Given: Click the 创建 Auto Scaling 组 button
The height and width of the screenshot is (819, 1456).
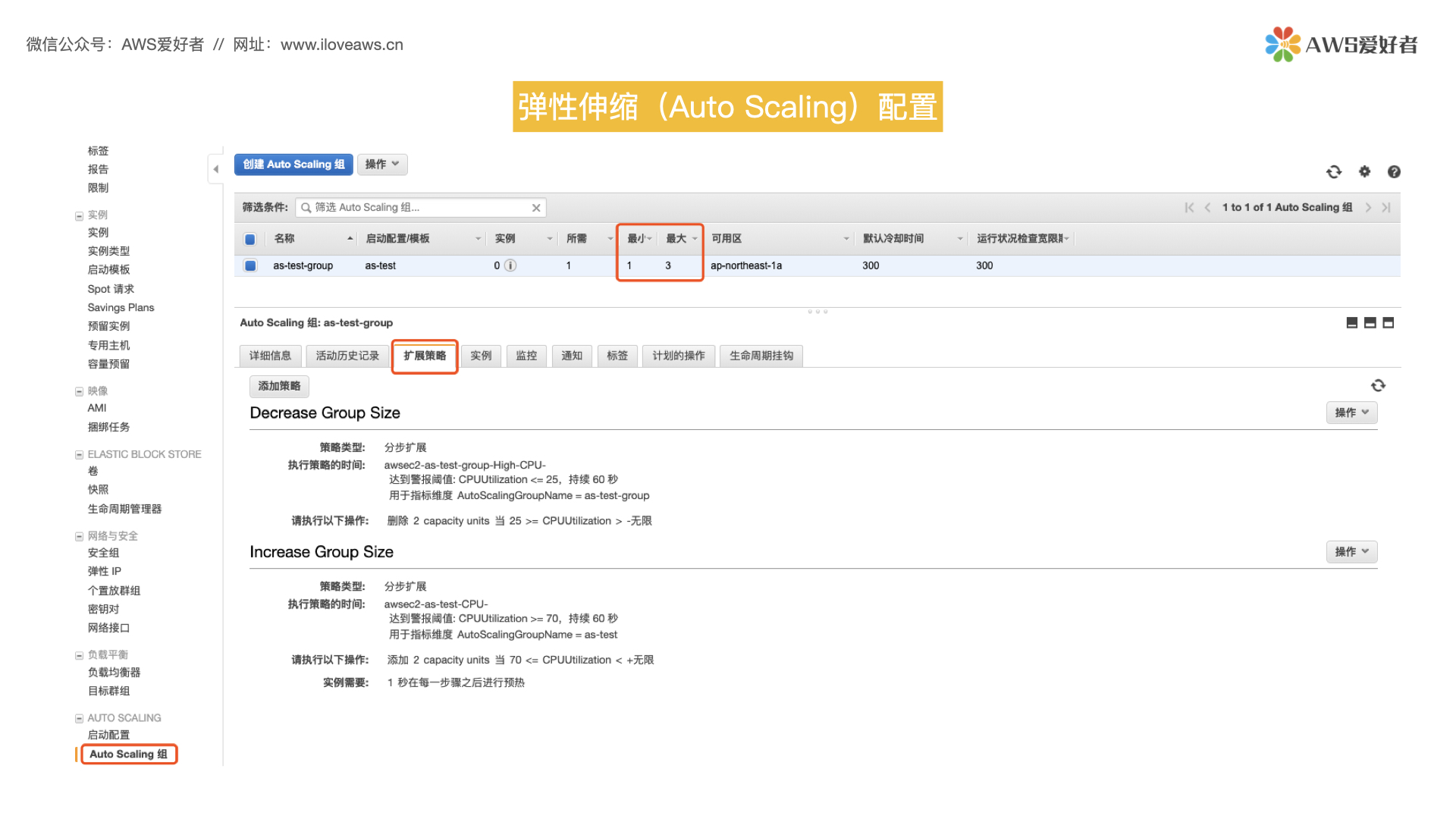Looking at the screenshot, I should click(x=293, y=165).
